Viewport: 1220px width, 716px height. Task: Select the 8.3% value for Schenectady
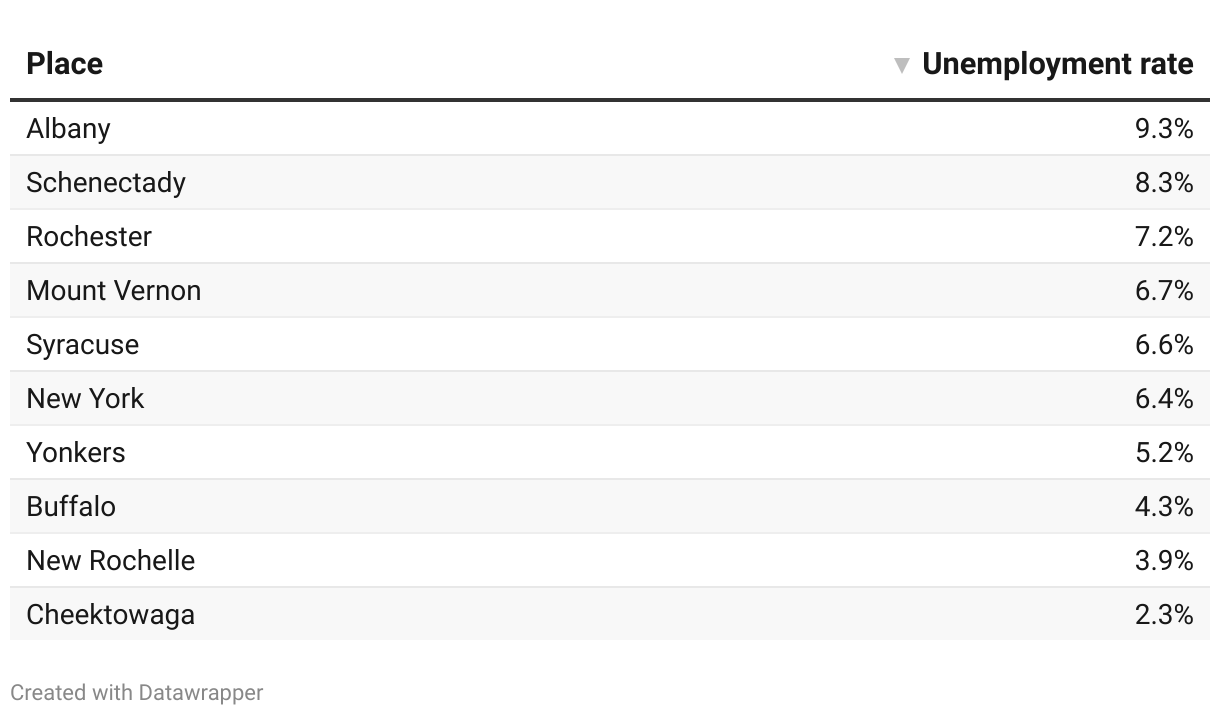(1164, 183)
